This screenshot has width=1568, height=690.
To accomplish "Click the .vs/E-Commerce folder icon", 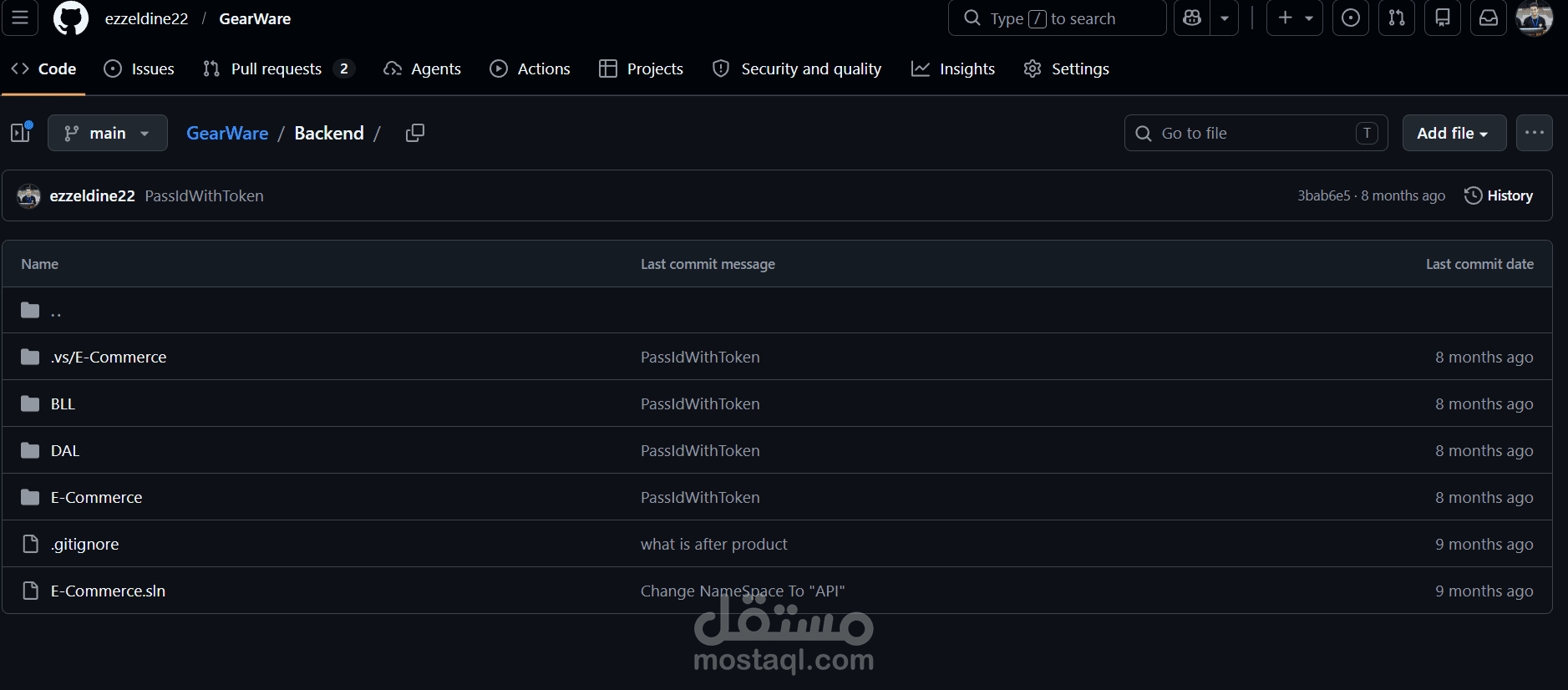I will click(30, 357).
